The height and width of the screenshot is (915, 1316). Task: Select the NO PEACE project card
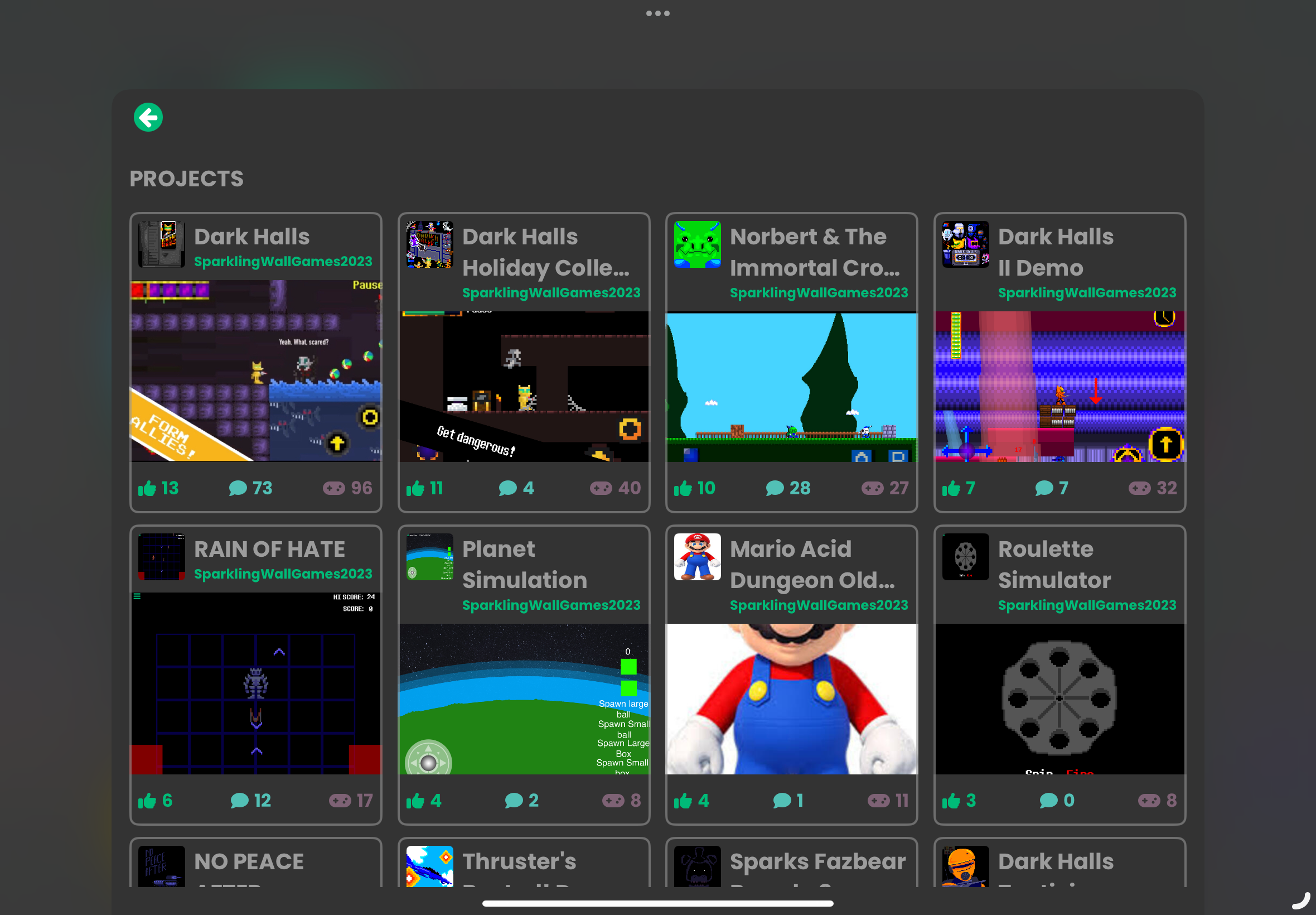pyautogui.click(x=255, y=863)
